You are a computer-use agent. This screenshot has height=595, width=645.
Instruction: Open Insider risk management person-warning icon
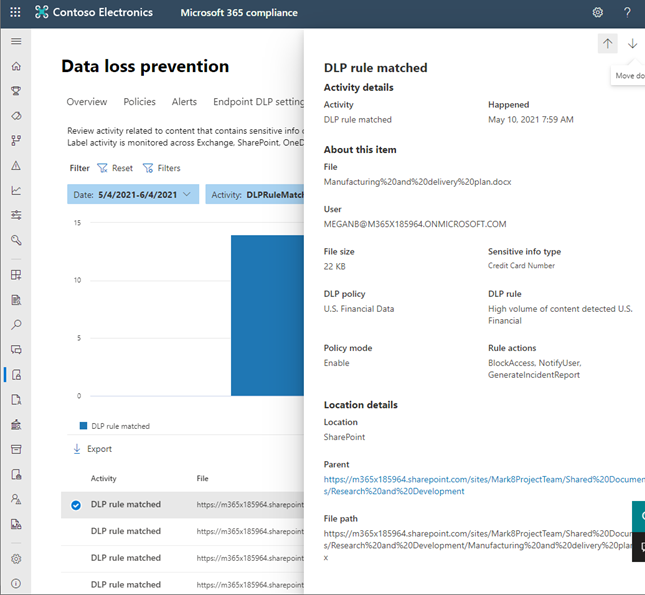(16, 499)
